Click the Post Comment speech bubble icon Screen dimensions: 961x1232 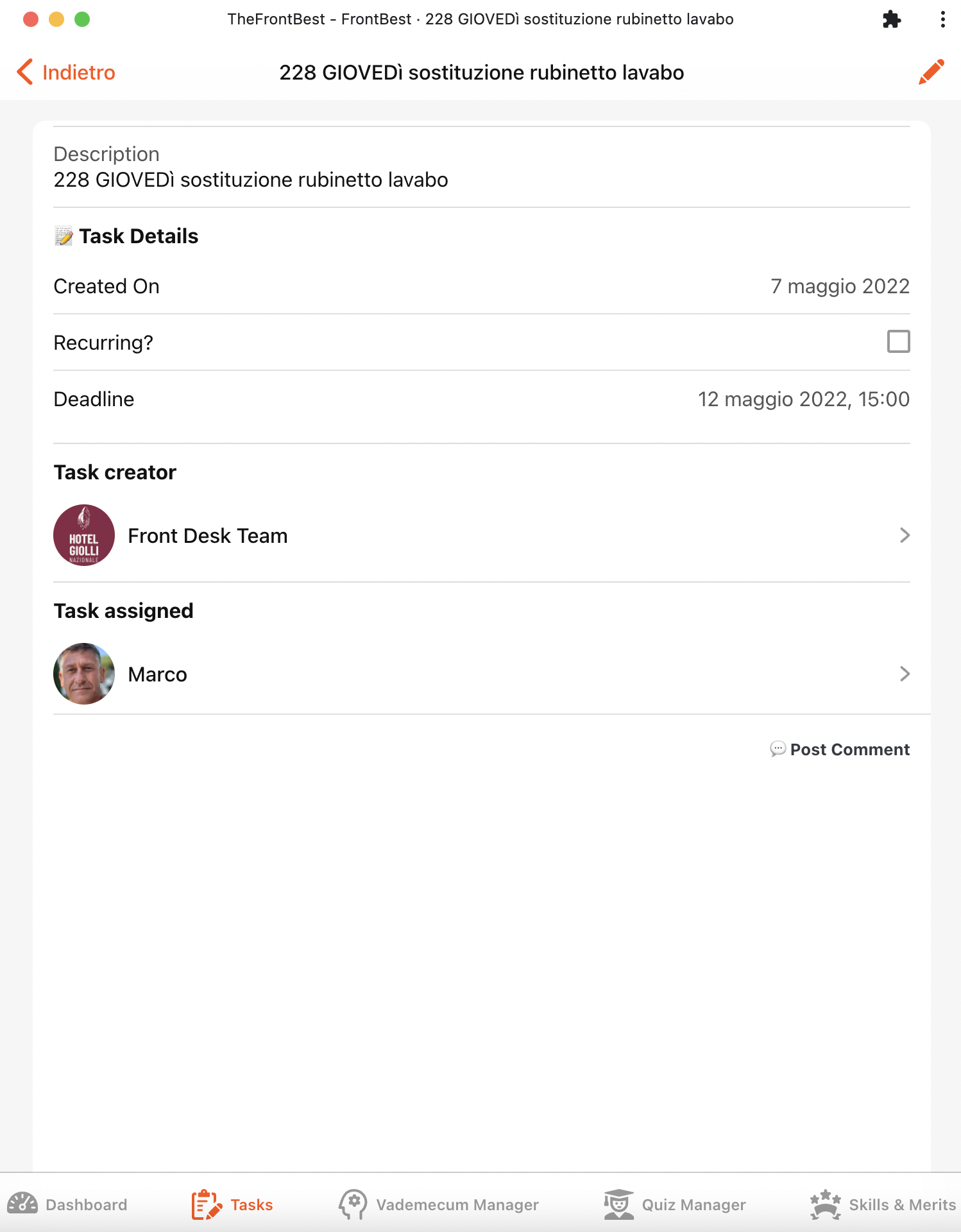tap(778, 749)
